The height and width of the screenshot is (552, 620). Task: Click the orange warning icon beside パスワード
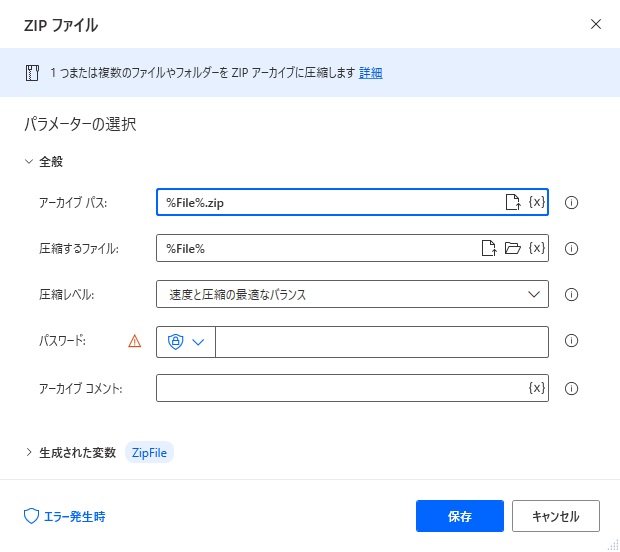point(134,341)
